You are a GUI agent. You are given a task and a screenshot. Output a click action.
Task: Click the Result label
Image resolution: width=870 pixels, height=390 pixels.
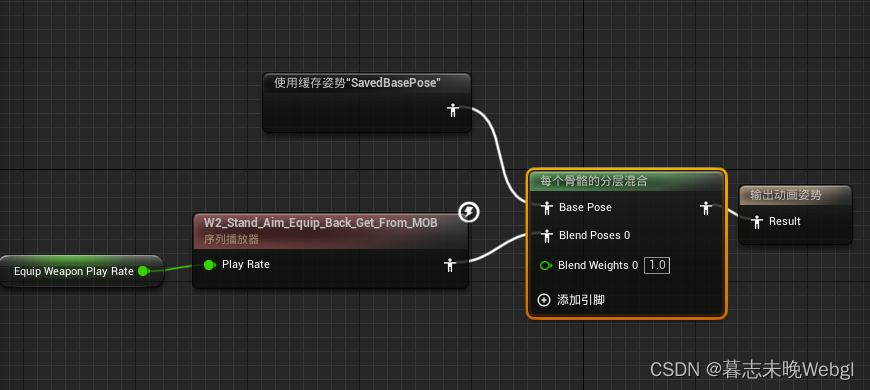click(785, 222)
